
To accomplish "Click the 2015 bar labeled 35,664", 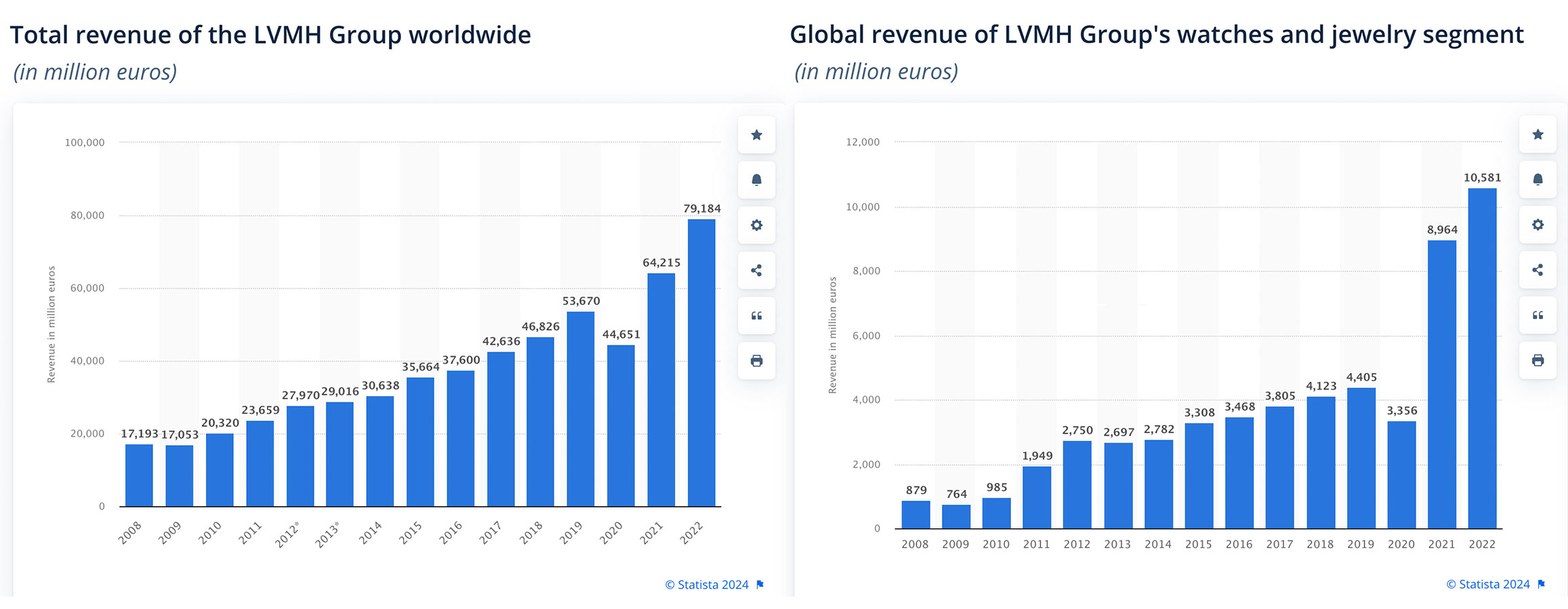I will pos(420,442).
